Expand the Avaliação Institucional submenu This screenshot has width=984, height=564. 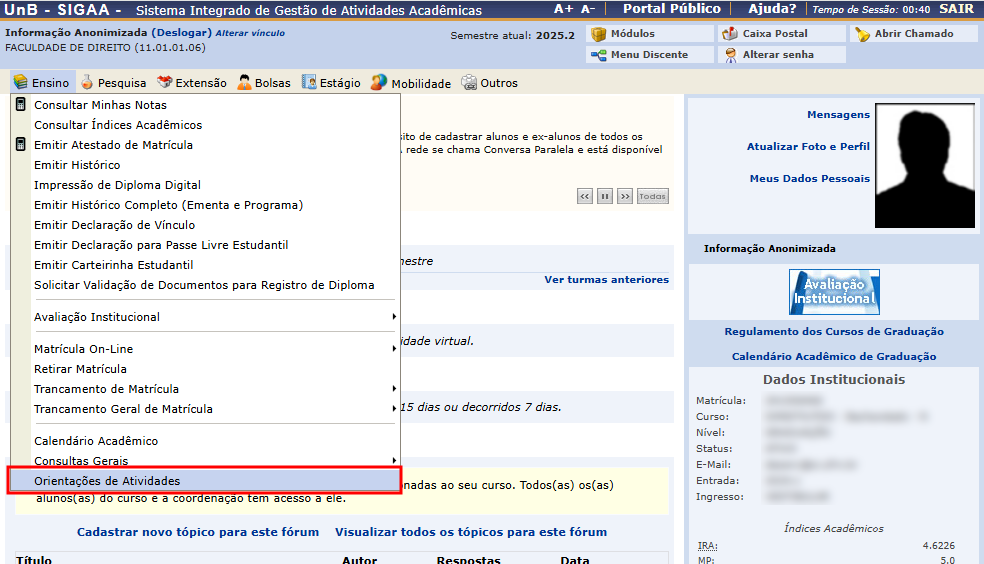(394, 317)
